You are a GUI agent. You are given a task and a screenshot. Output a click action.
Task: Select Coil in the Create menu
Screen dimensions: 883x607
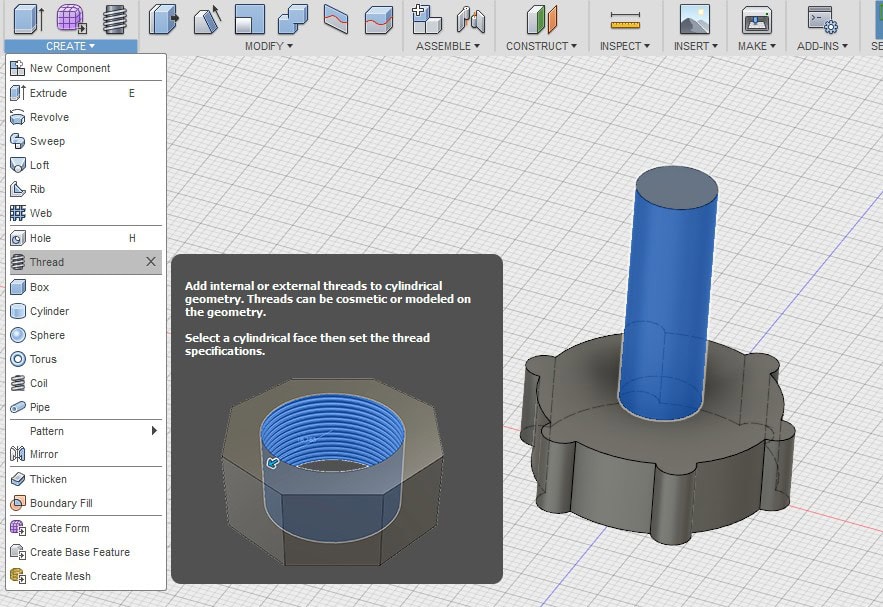(39, 383)
